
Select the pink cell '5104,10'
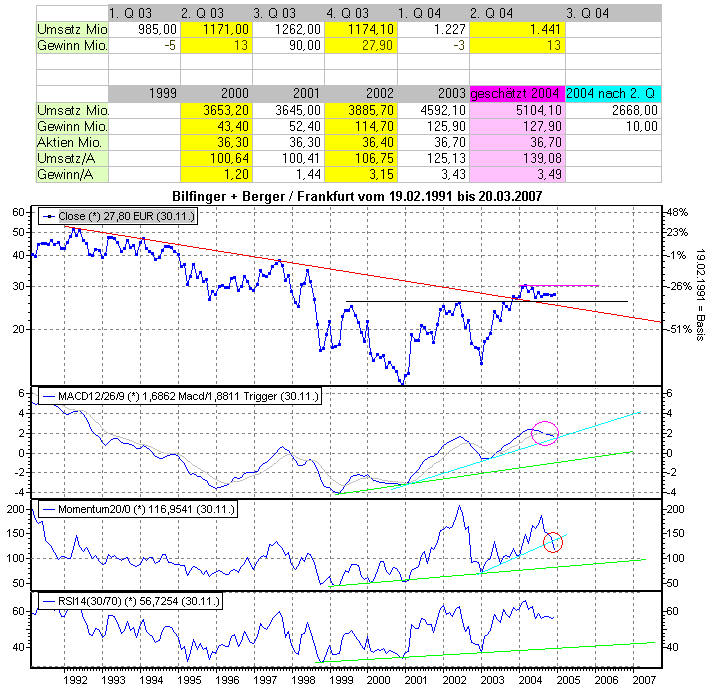click(518, 110)
